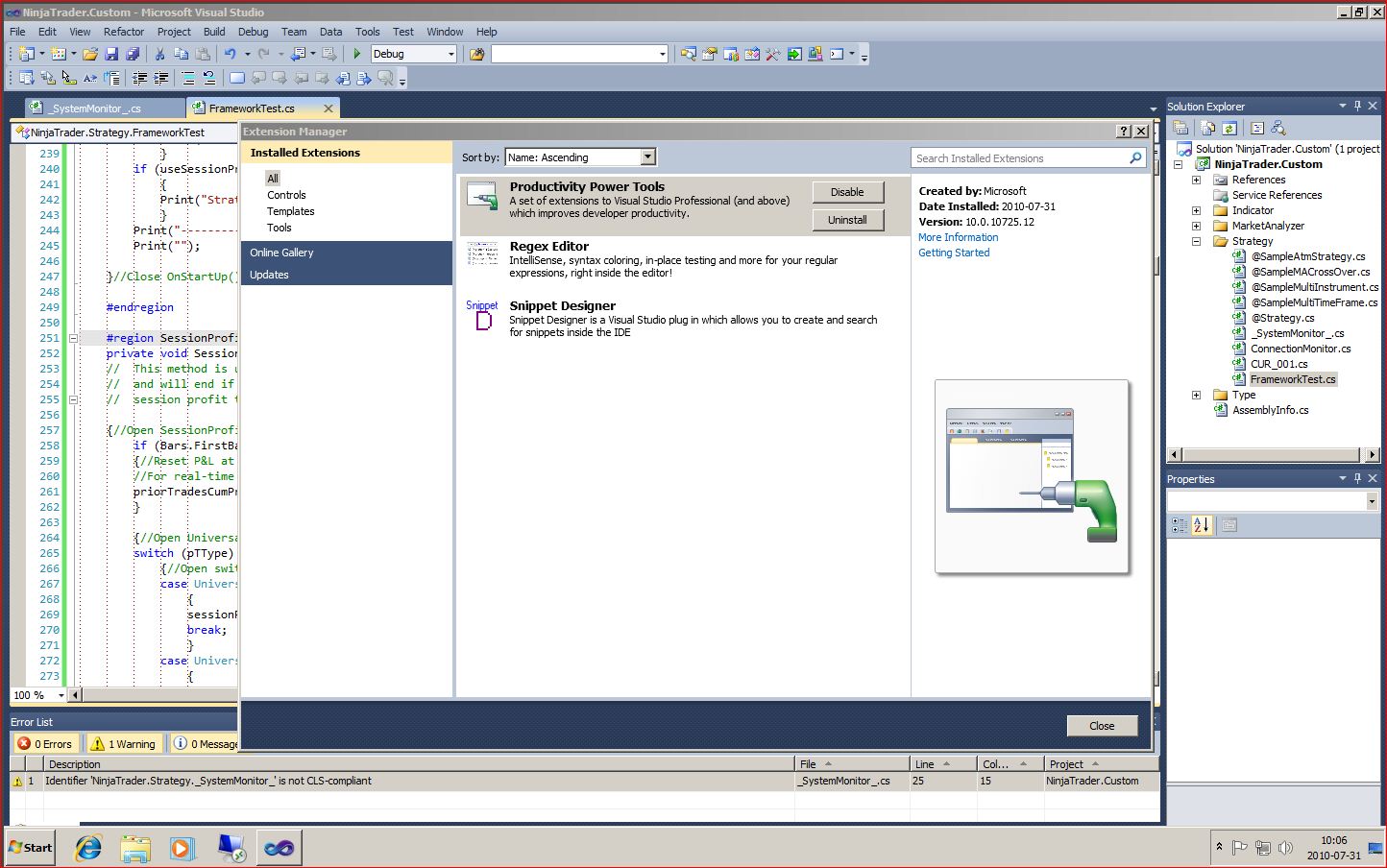Decrease line indent in text editor toolbar
This screenshot has height=868, width=1387.
pyautogui.click(x=140, y=79)
